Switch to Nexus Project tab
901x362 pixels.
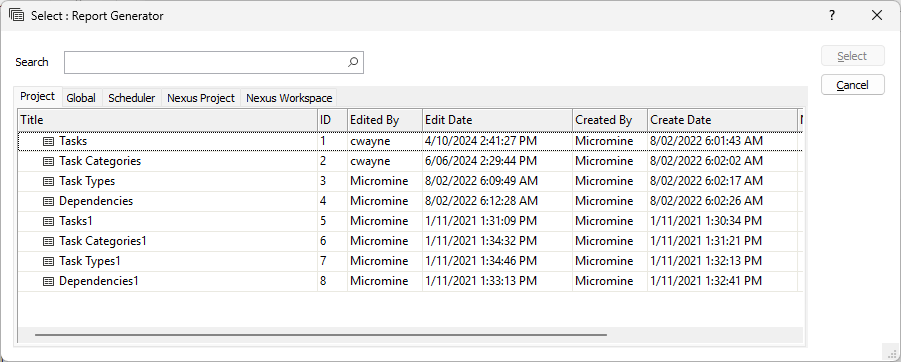201,98
